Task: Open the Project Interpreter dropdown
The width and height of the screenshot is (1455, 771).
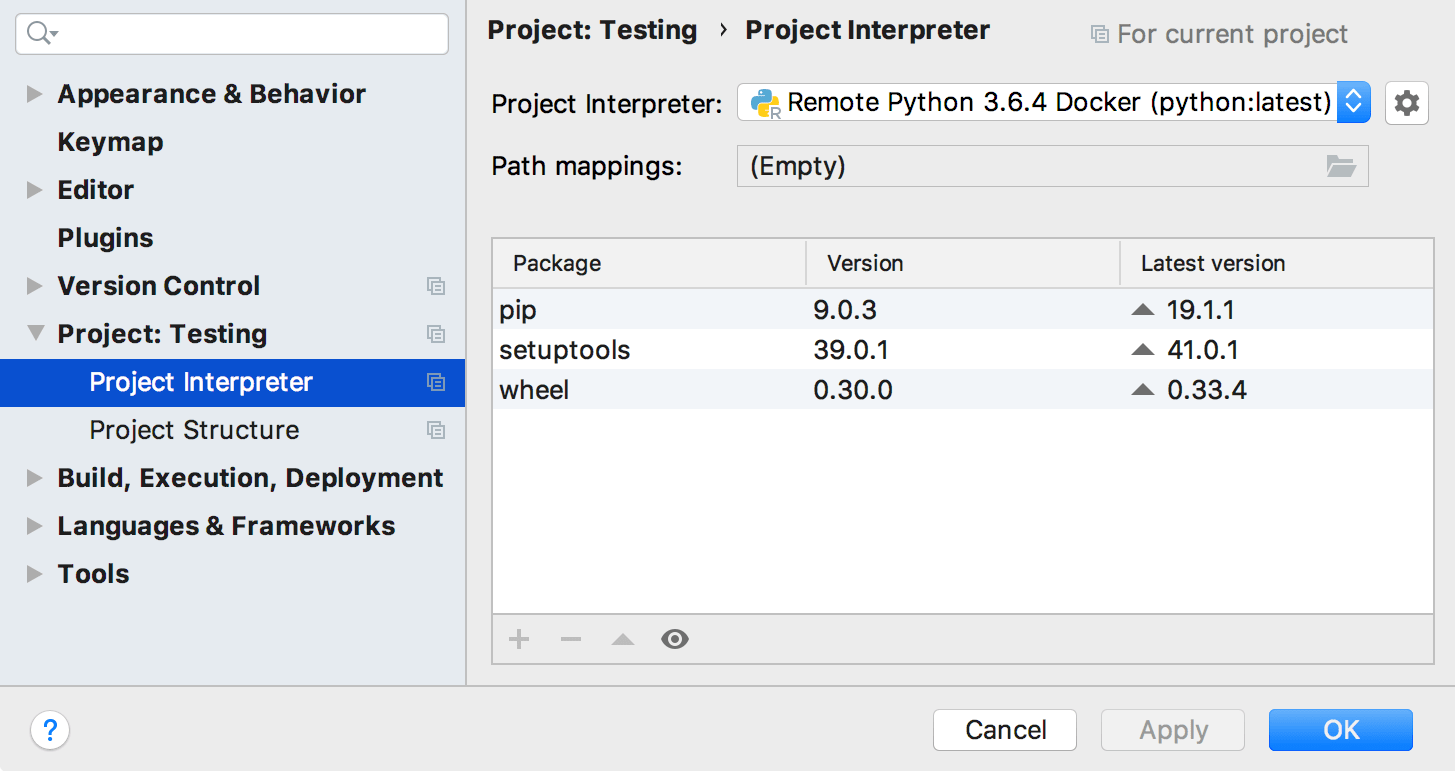Action: pyautogui.click(x=1353, y=103)
